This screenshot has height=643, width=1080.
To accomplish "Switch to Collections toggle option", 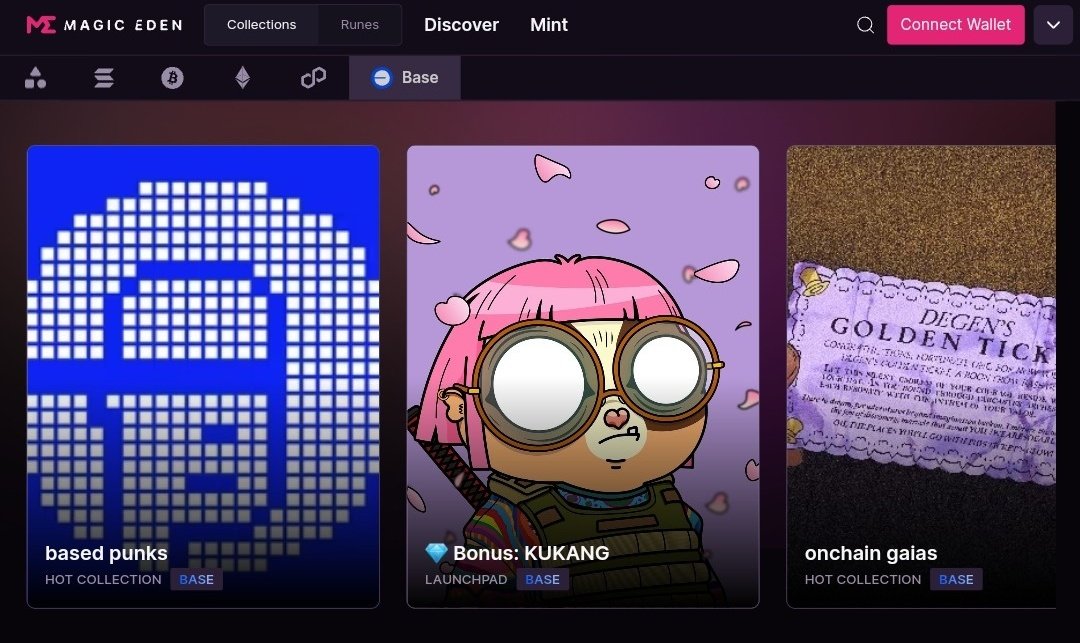I will [262, 25].
